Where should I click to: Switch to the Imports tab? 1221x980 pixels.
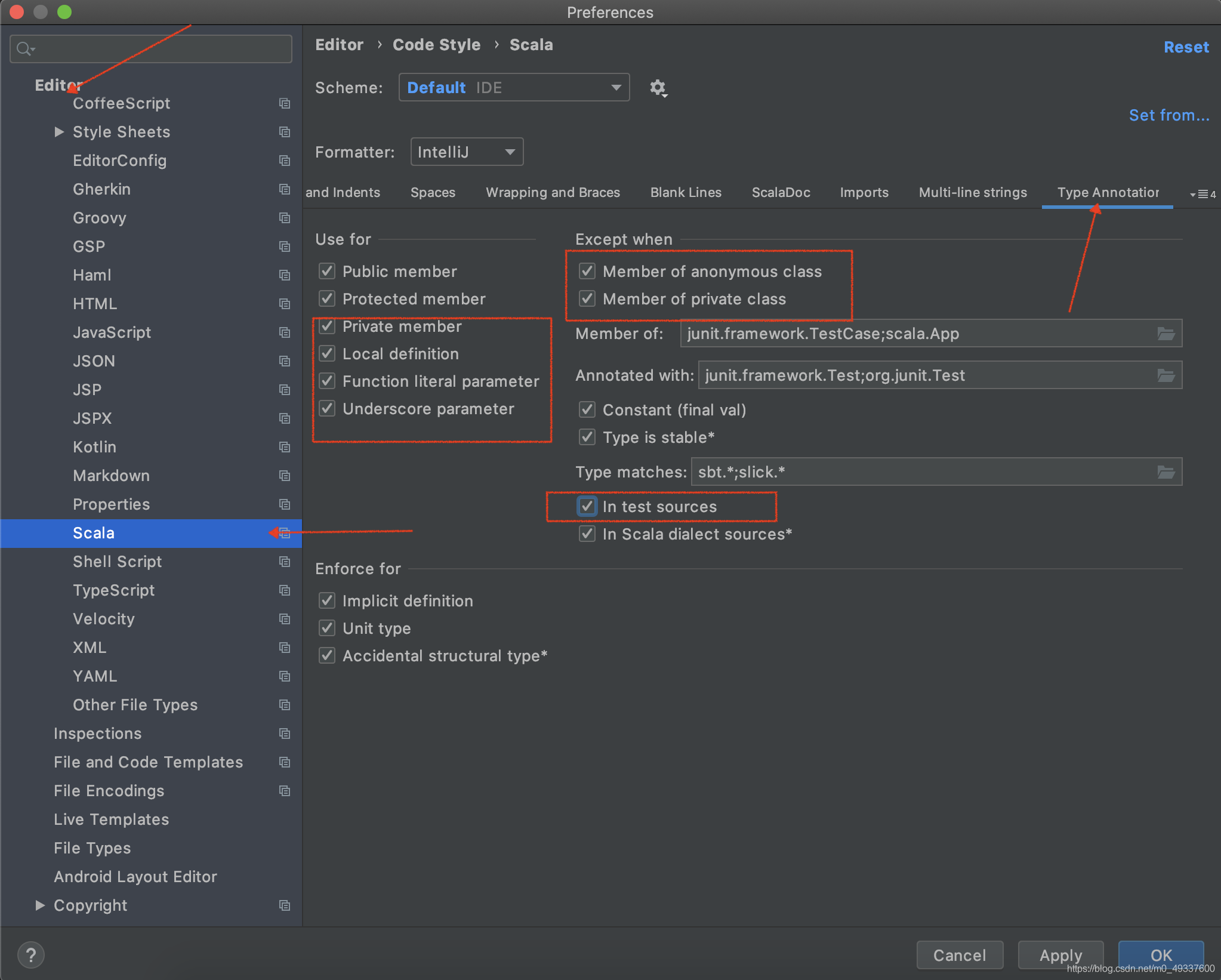tap(864, 193)
